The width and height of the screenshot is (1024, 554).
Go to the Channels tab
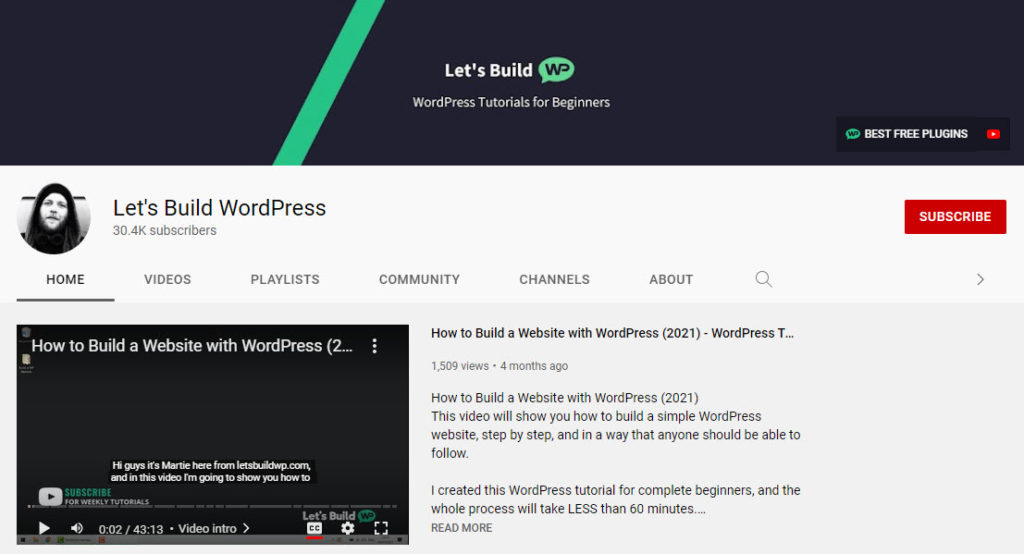pyautogui.click(x=554, y=279)
